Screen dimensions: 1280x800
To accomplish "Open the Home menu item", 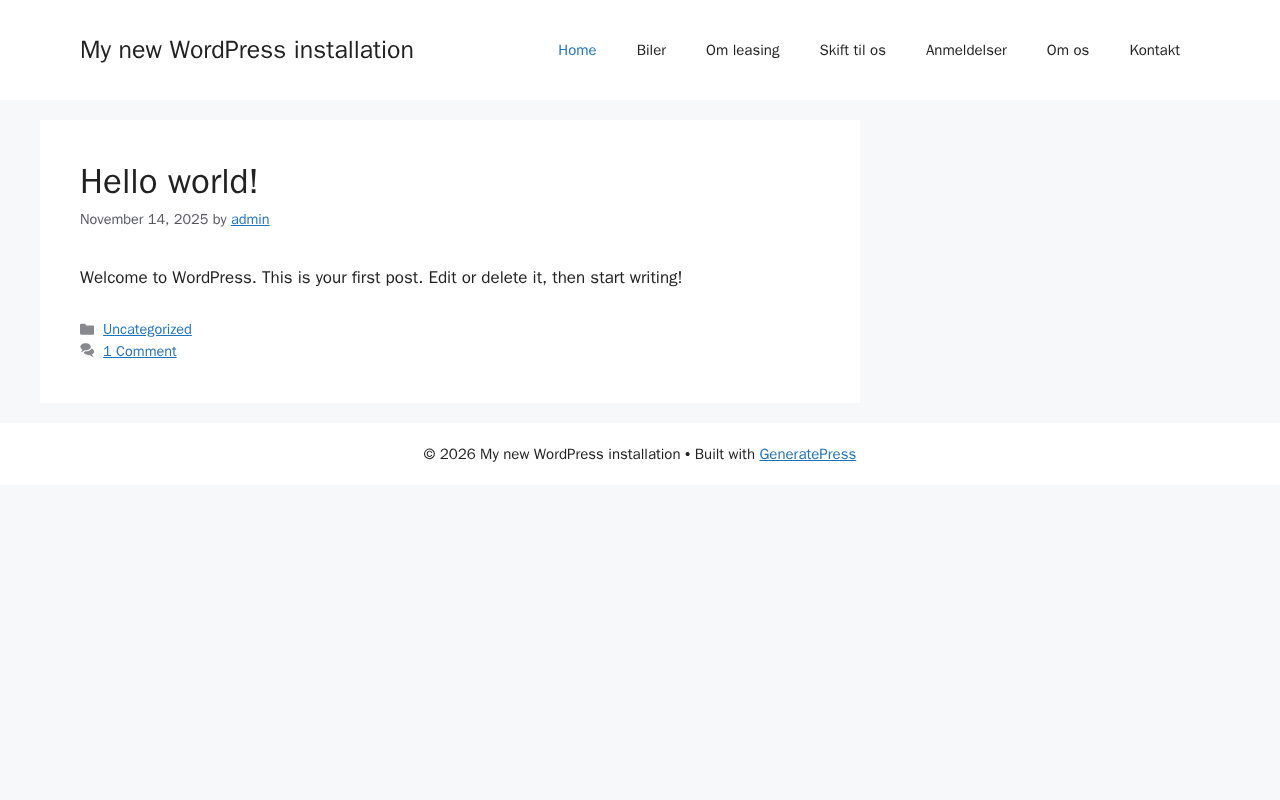I will click(x=577, y=50).
